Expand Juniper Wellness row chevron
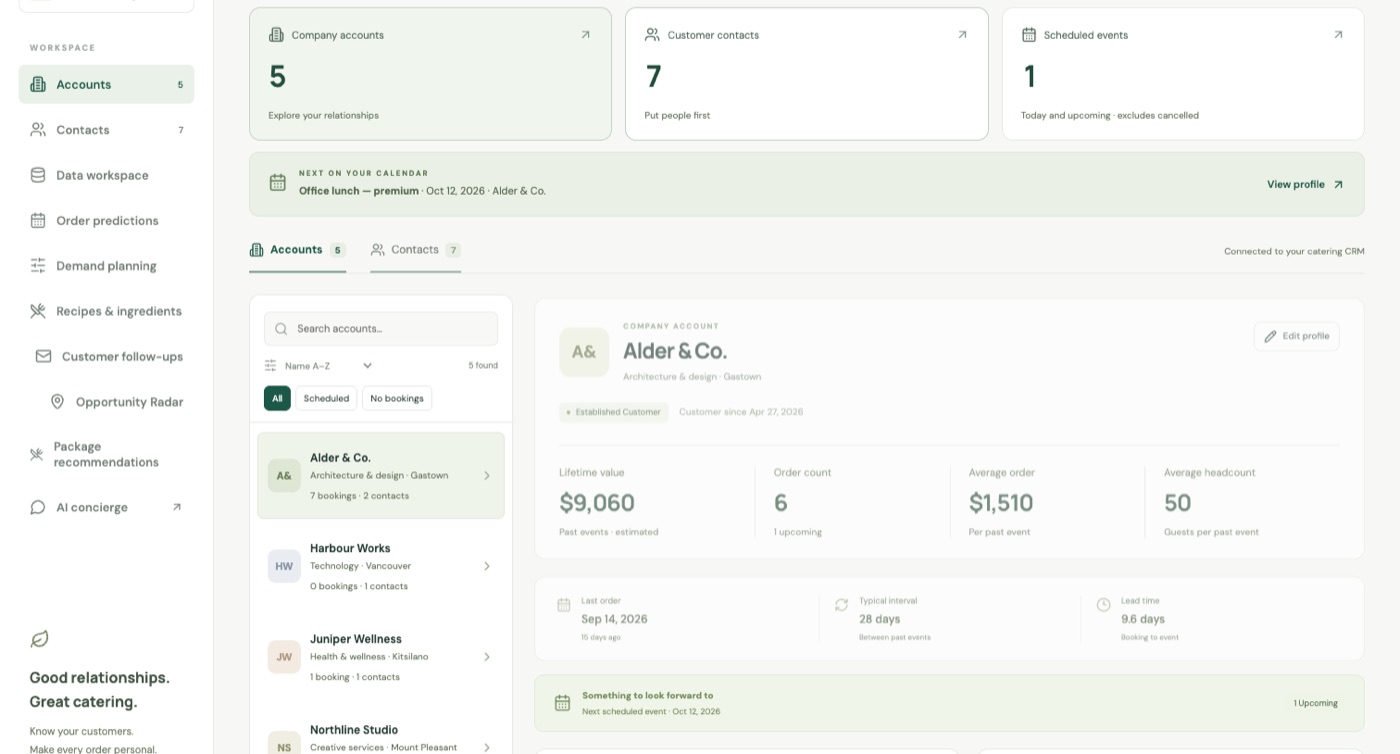This screenshot has width=1400, height=754. point(487,657)
